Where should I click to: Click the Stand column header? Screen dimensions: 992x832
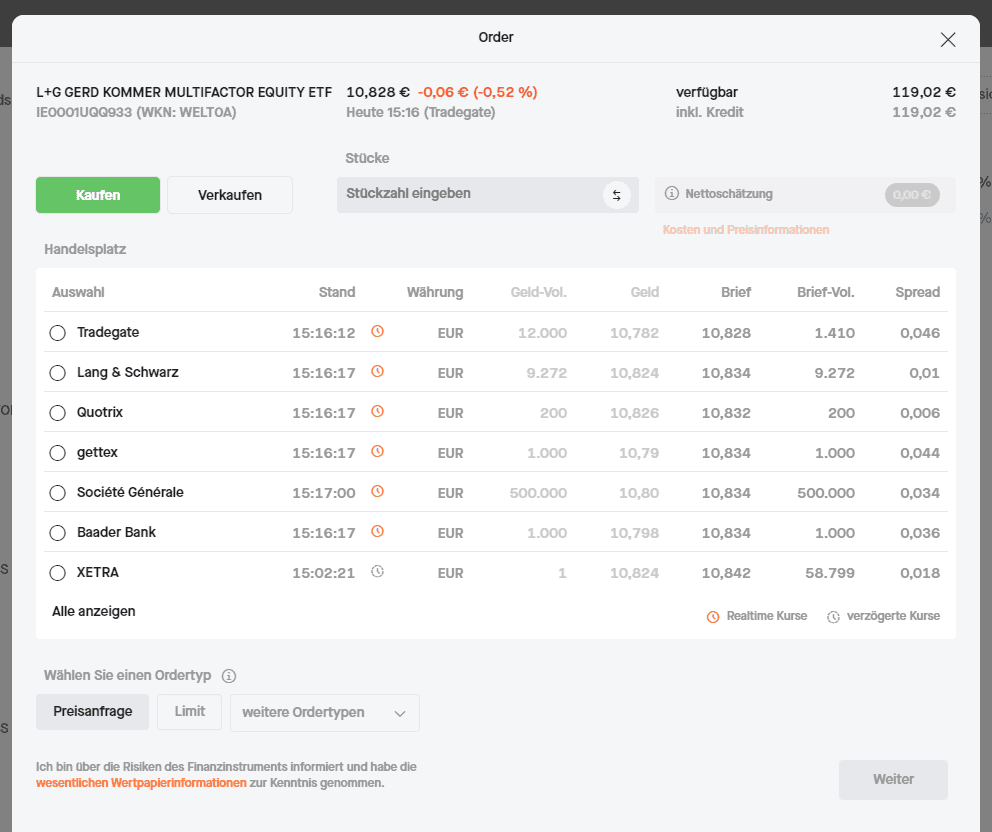pyautogui.click(x=337, y=292)
